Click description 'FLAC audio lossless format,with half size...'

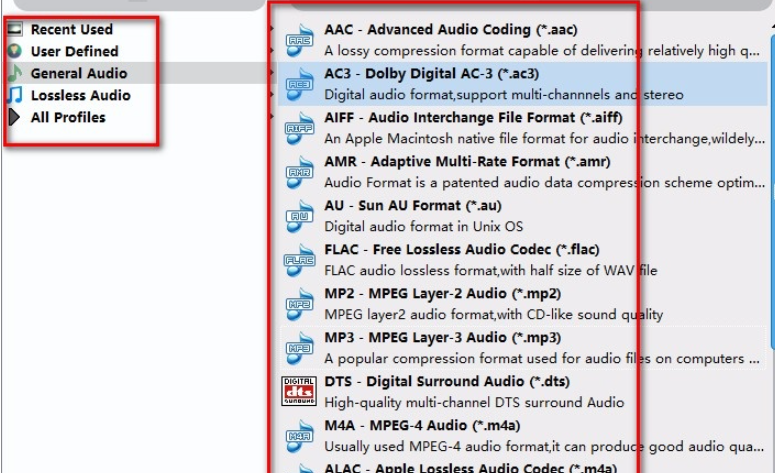tap(491, 271)
